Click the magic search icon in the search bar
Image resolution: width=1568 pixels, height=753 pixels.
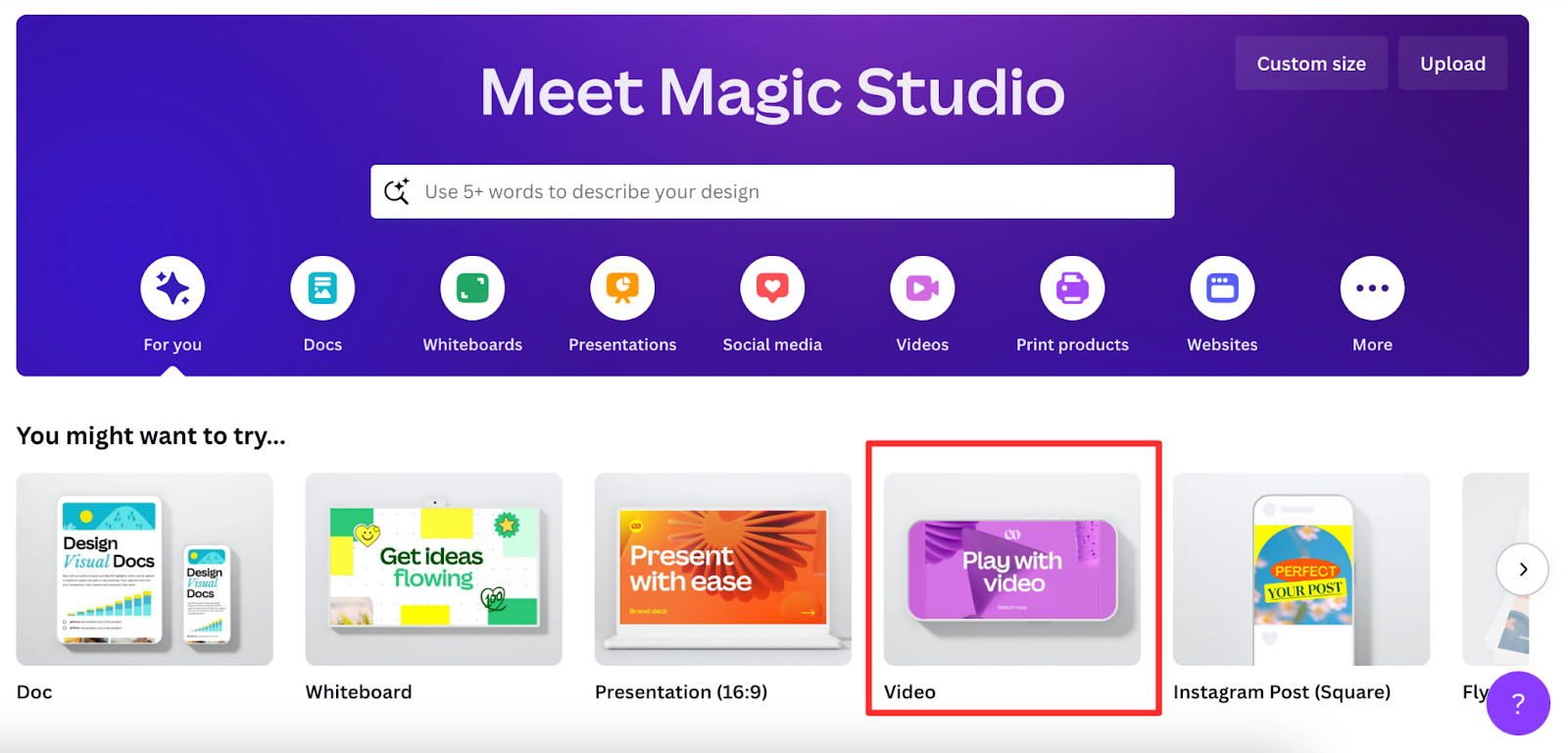click(x=397, y=191)
